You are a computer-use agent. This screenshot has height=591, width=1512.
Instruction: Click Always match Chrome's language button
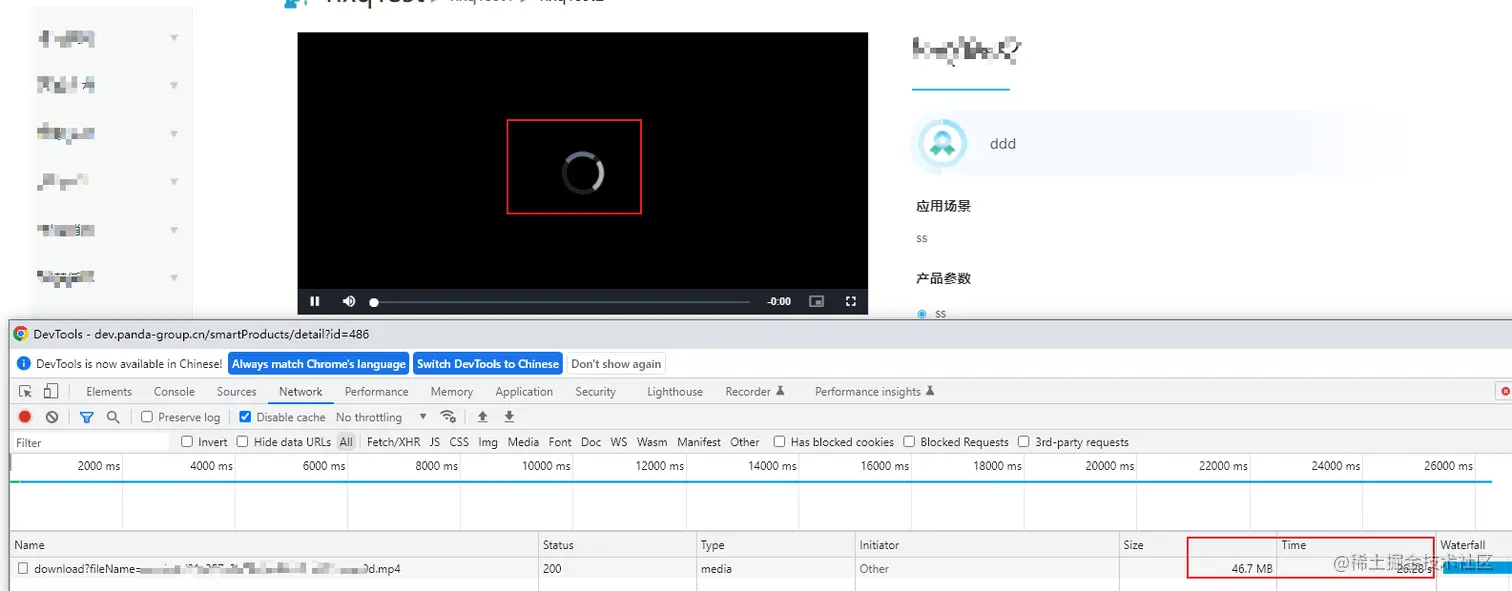pos(319,364)
